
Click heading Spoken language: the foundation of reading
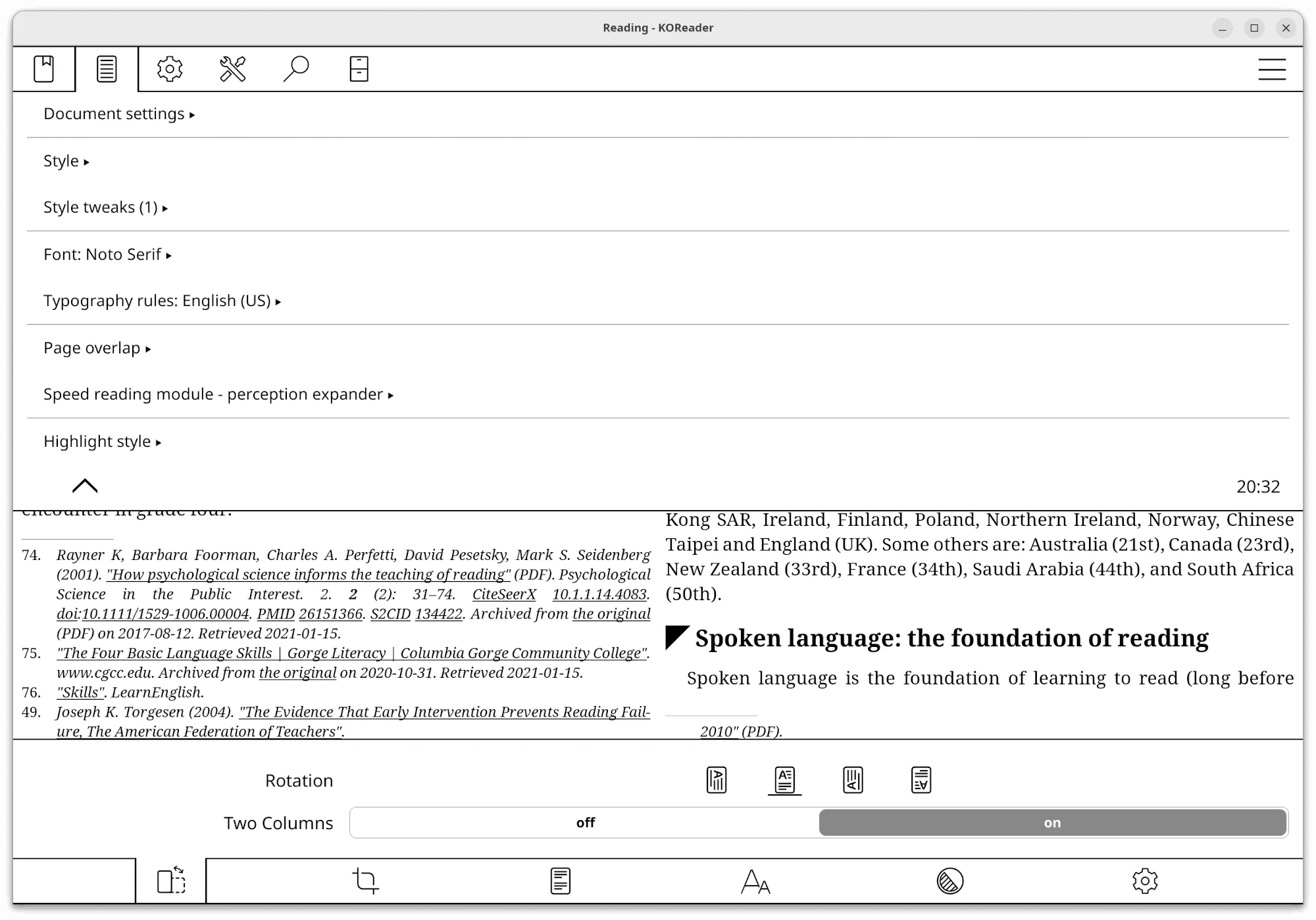tap(951, 638)
